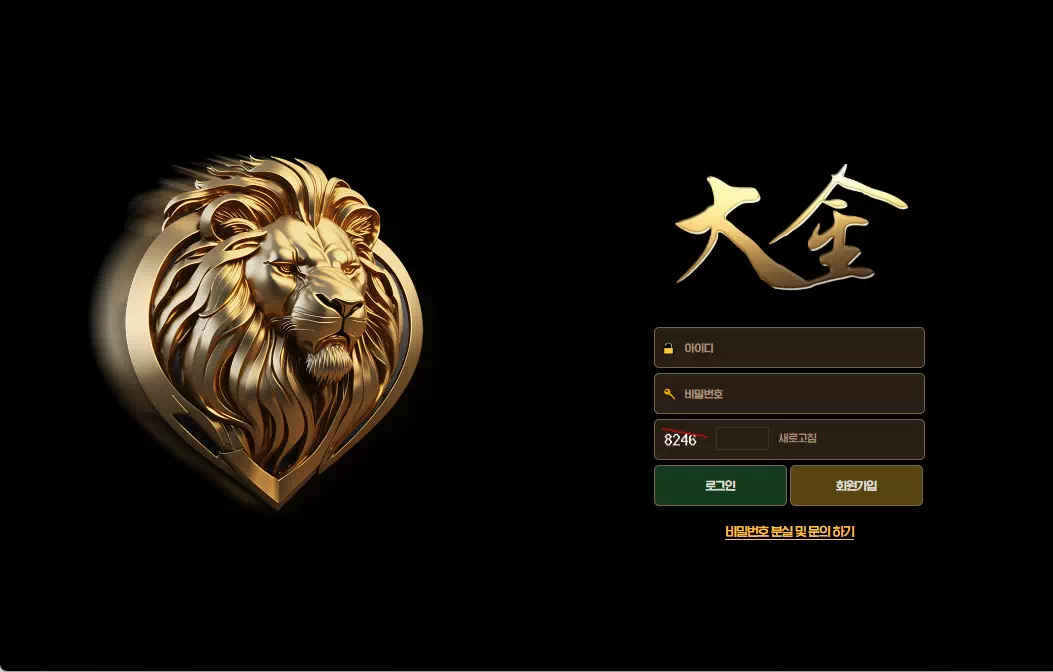Open registration via 회원가입 button
Viewport: 1053px width, 672px height.
pyautogui.click(x=856, y=485)
